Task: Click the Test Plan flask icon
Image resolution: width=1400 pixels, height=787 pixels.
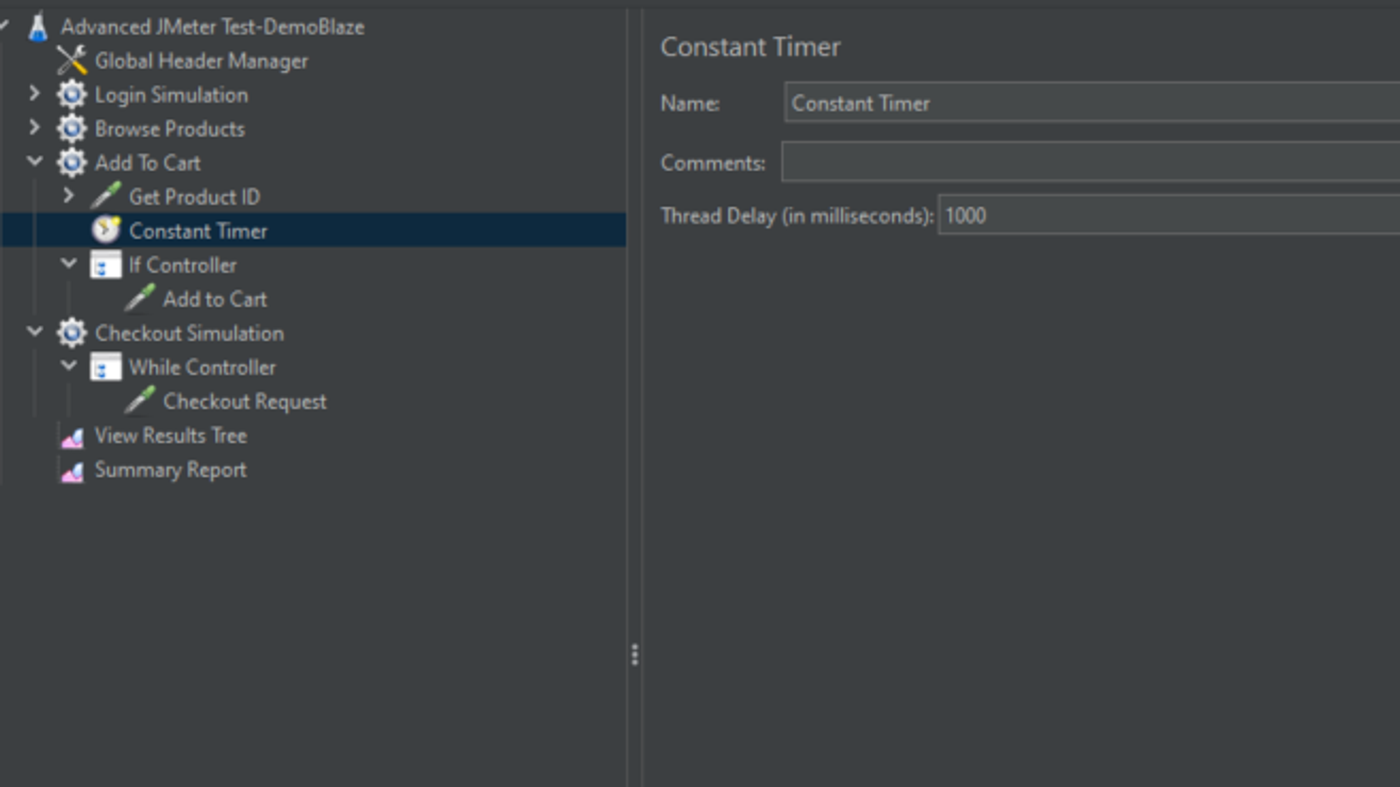Action: tap(38, 27)
